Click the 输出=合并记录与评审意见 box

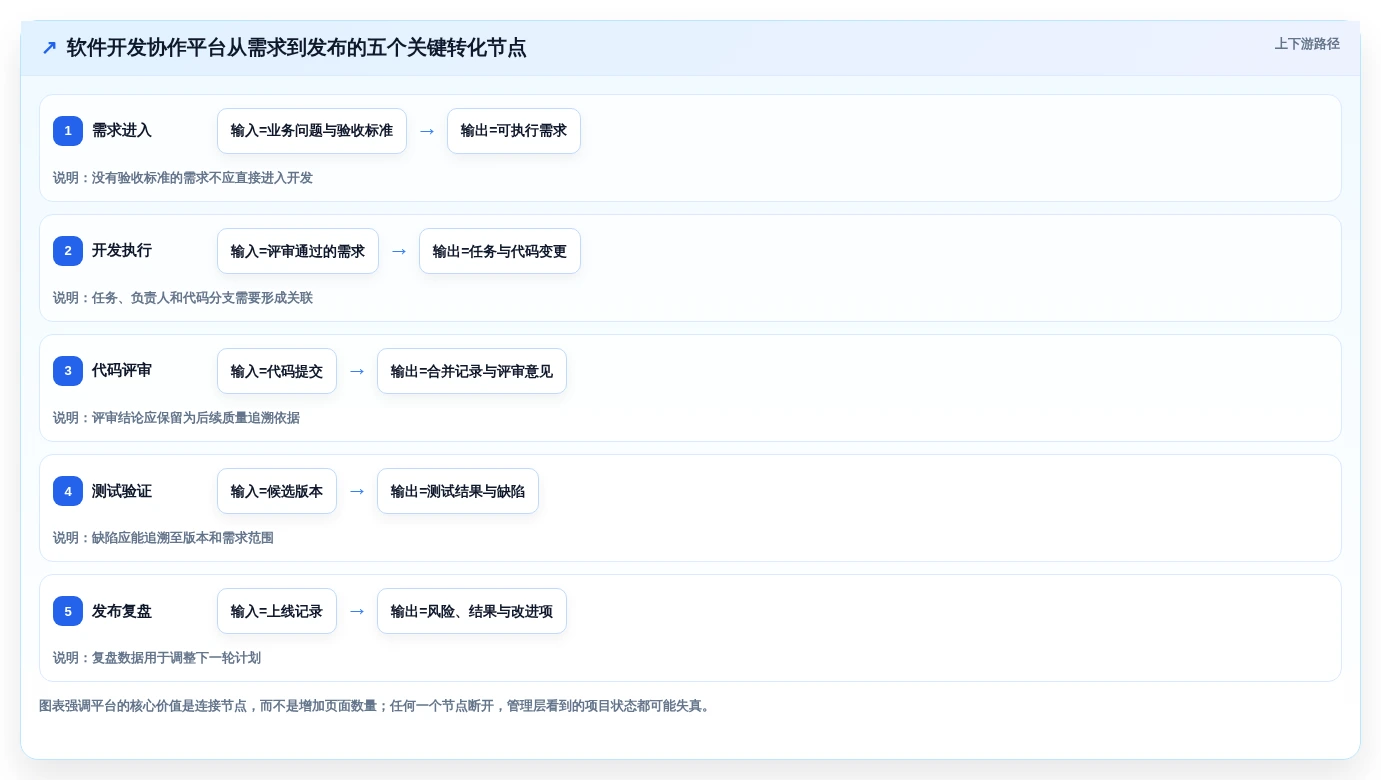pos(472,371)
